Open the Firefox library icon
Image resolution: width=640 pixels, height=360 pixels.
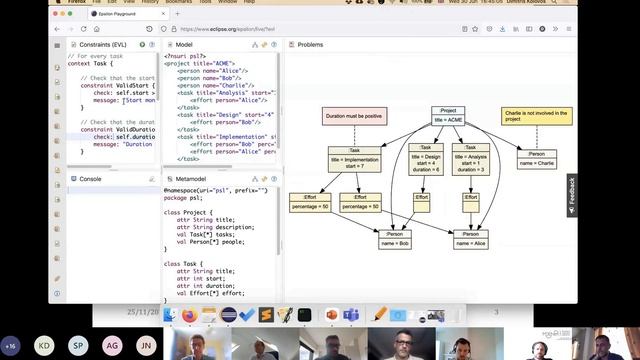click(516, 29)
